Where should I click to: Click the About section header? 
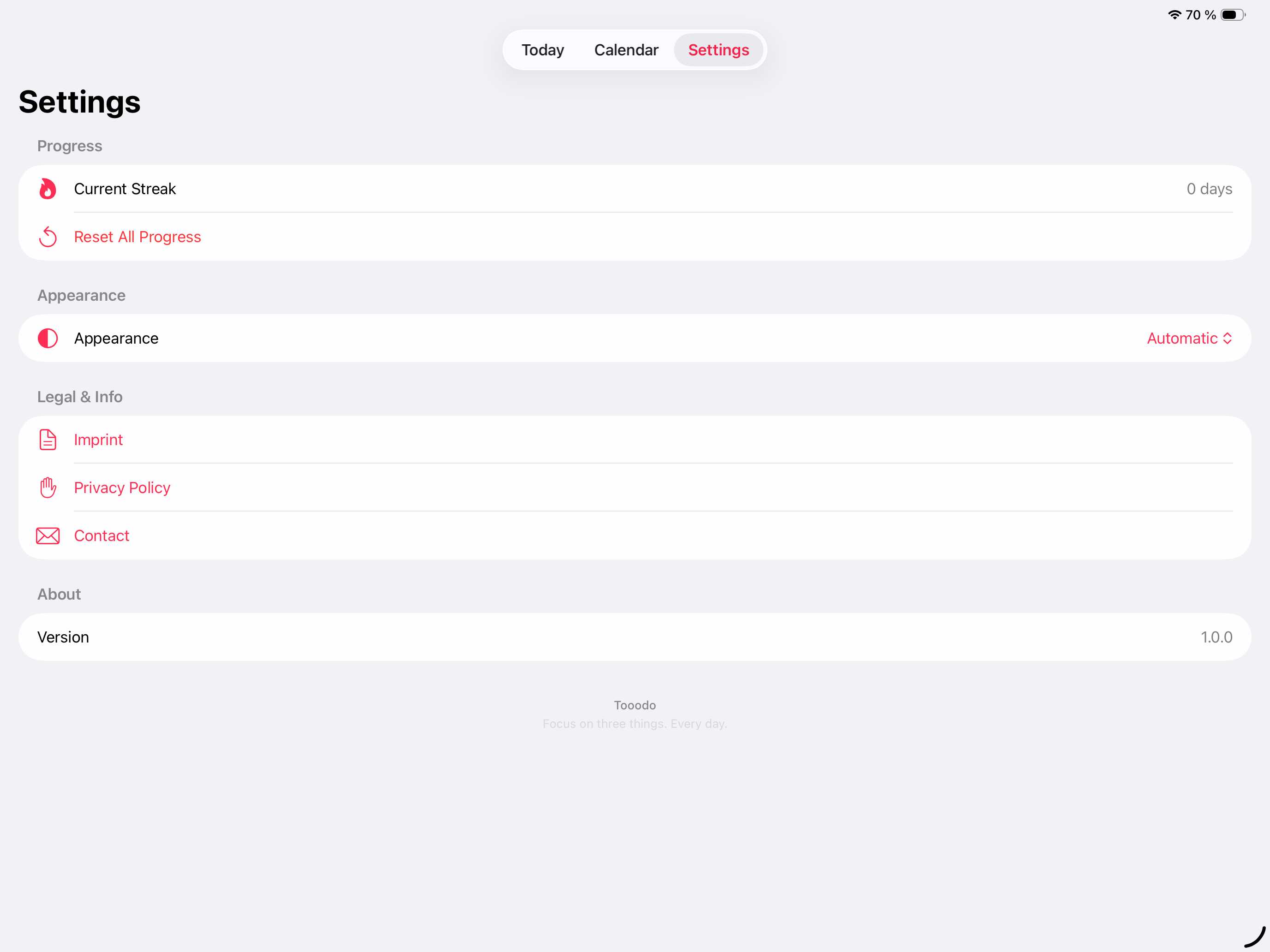59,594
